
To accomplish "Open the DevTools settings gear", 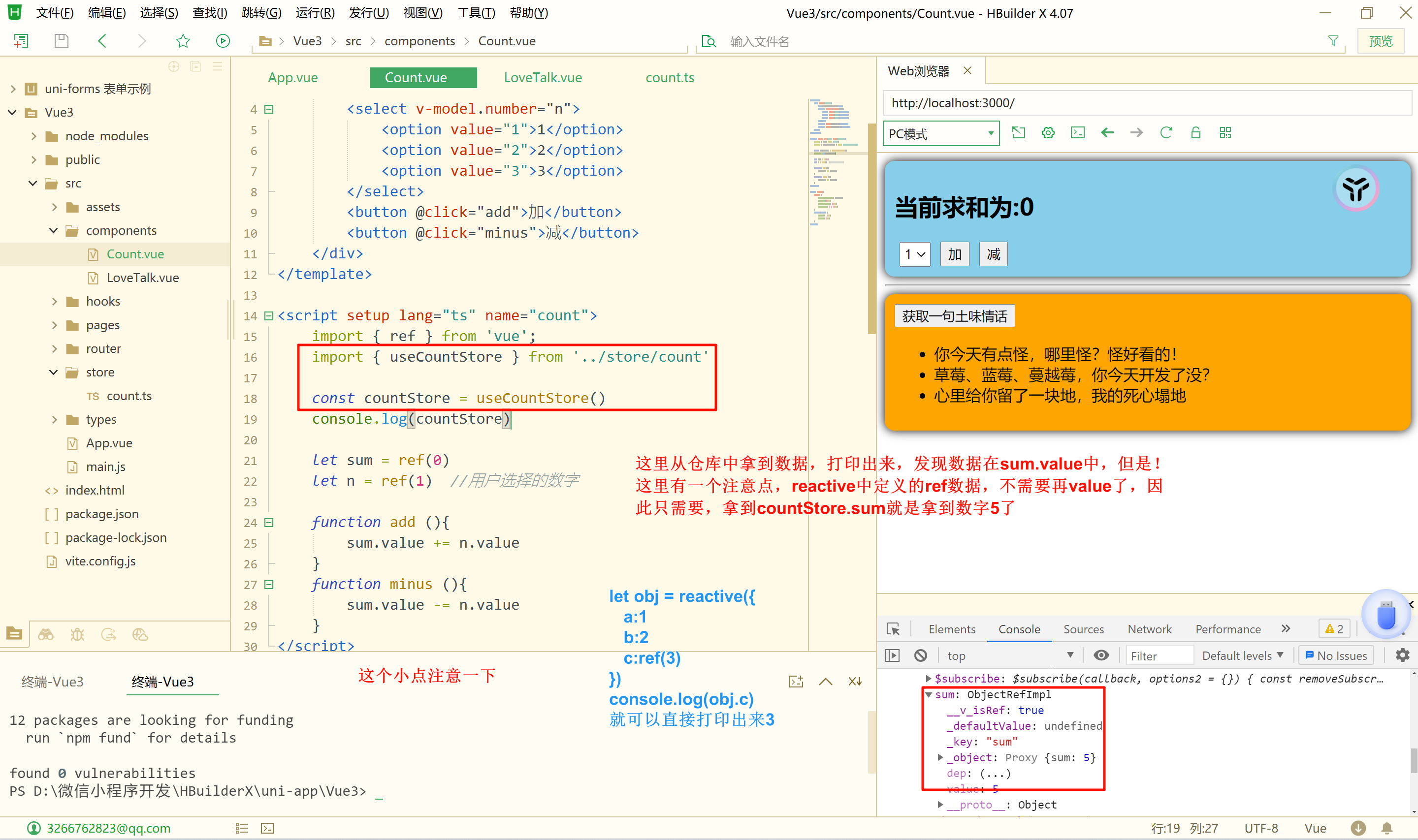I will click(1402, 655).
